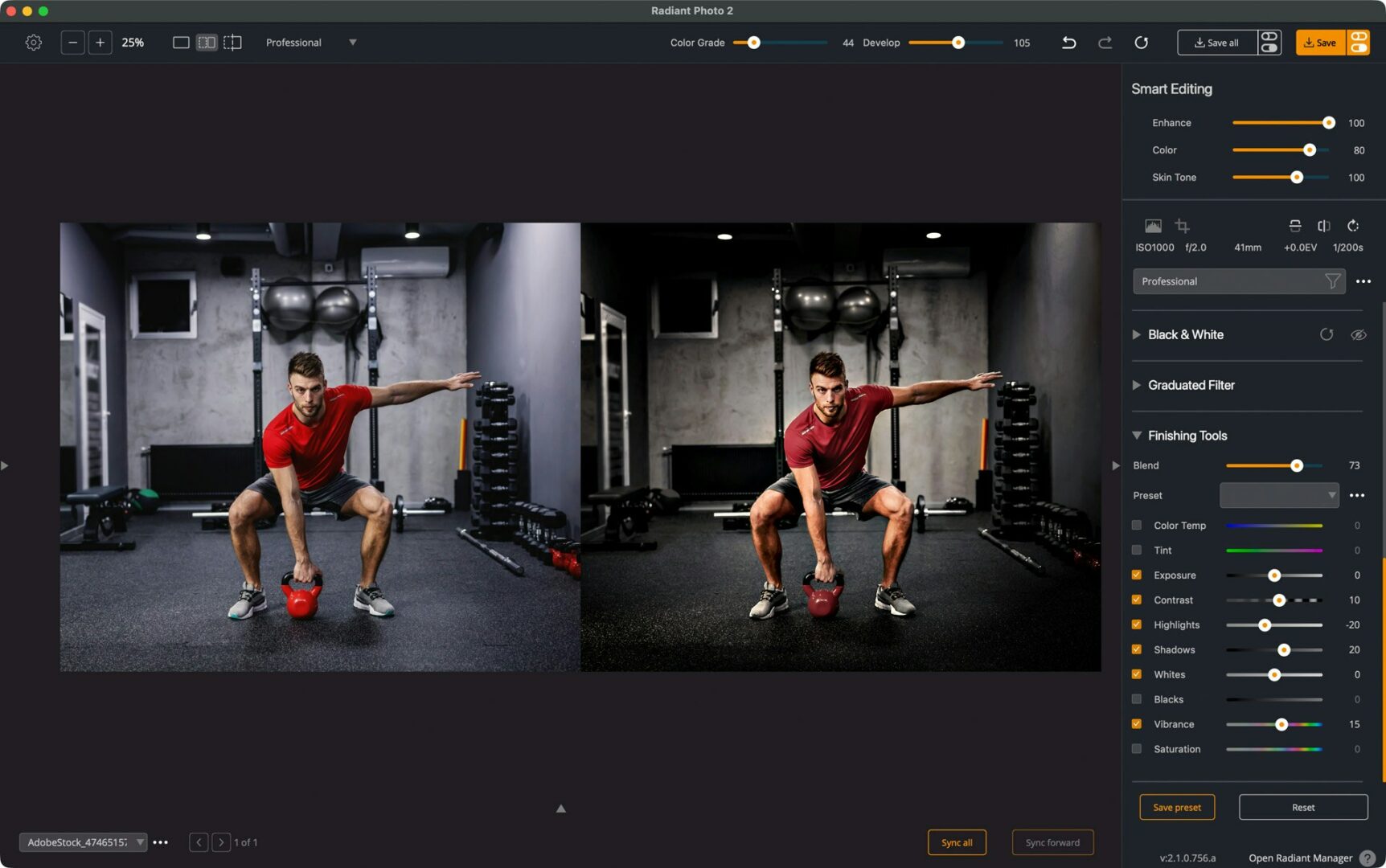Viewport: 1386px width, 868px height.
Task: Select the crop tool icon
Action: (1182, 226)
